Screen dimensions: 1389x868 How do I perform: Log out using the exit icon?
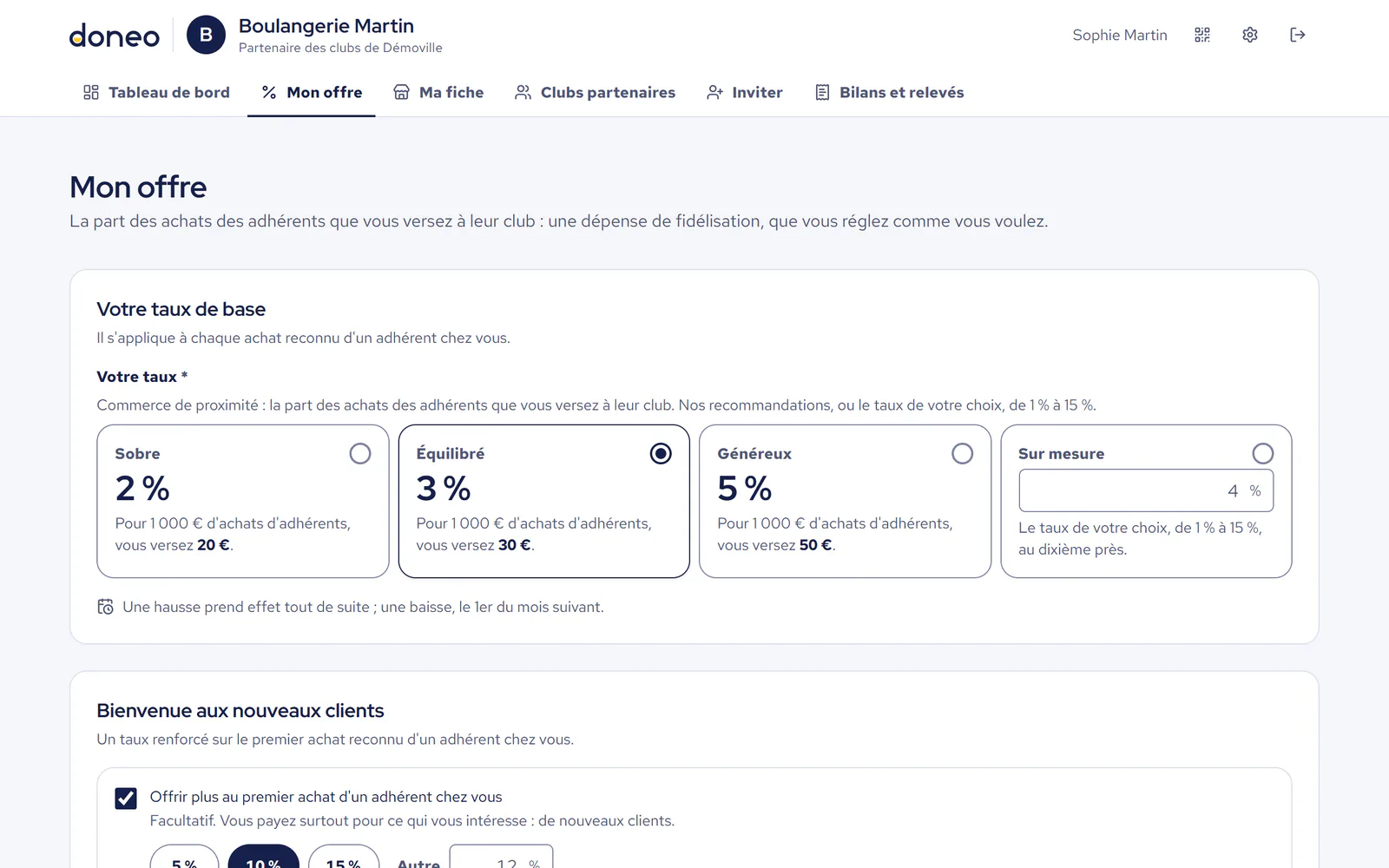(x=1298, y=35)
